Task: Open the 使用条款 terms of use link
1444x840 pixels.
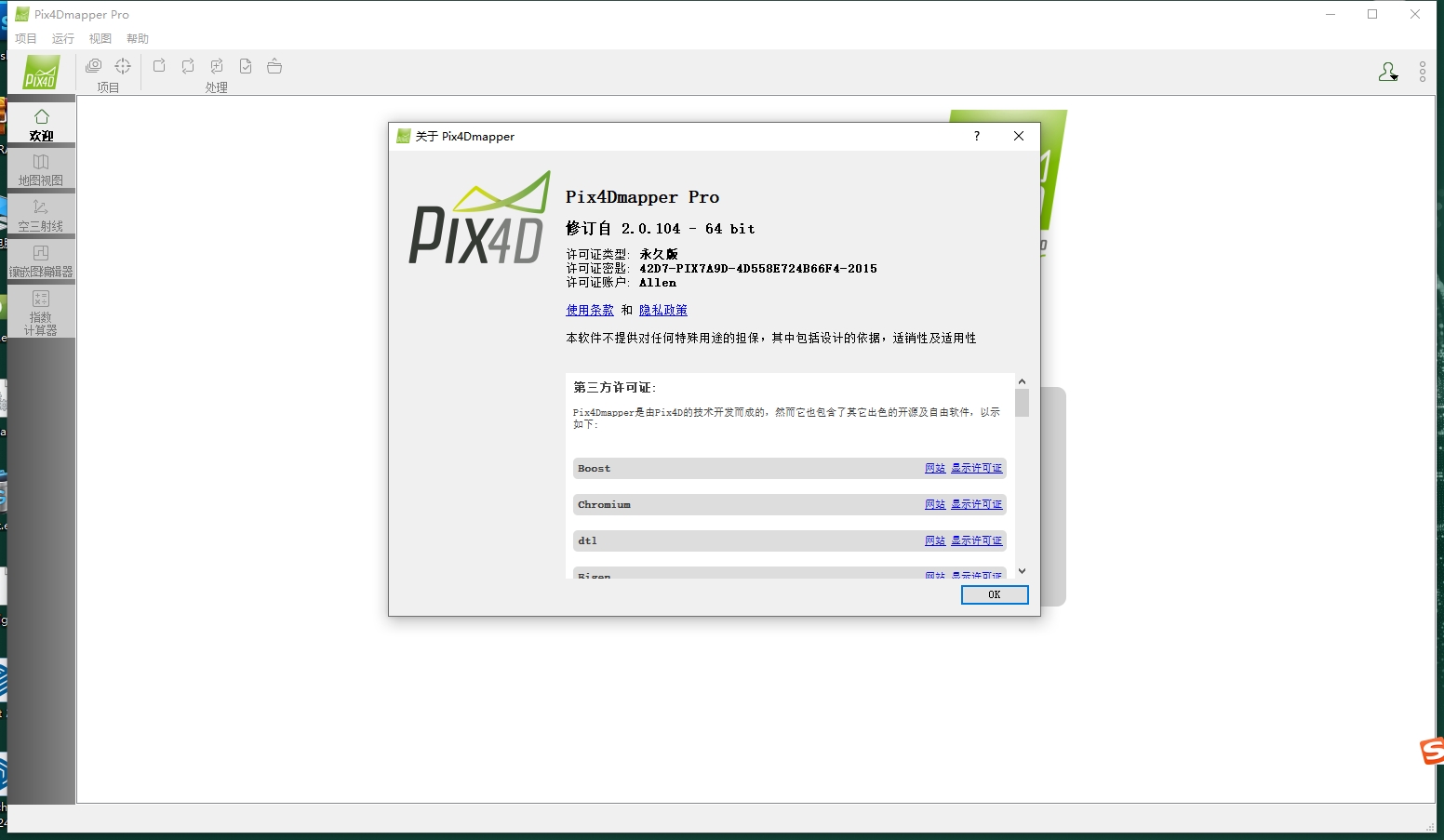Action: [x=590, y=310]
